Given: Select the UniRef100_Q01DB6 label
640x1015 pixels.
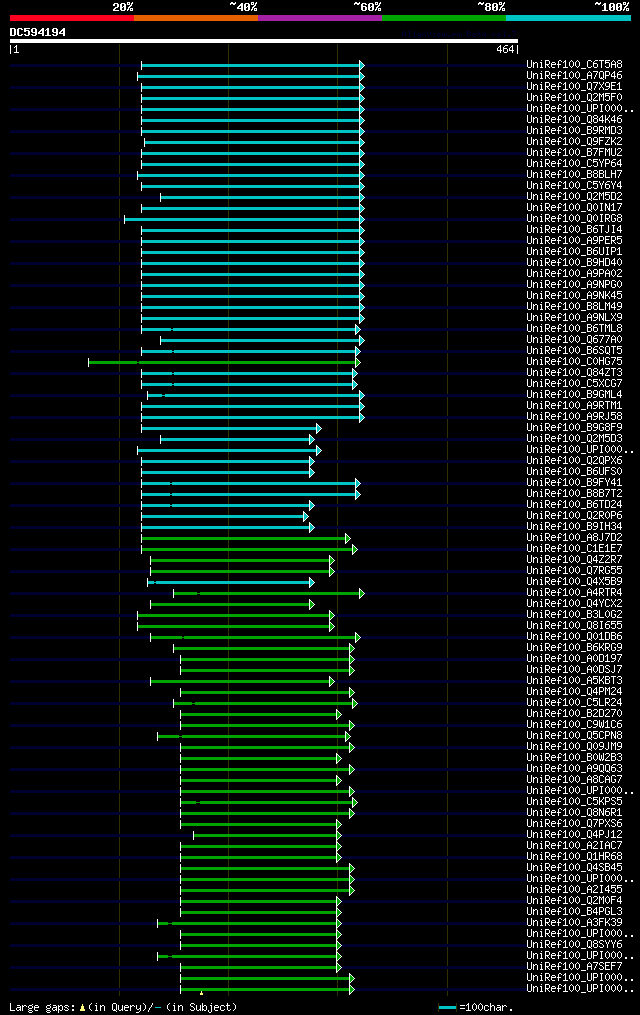Looking at the screenshot, I should click(575, 637).
